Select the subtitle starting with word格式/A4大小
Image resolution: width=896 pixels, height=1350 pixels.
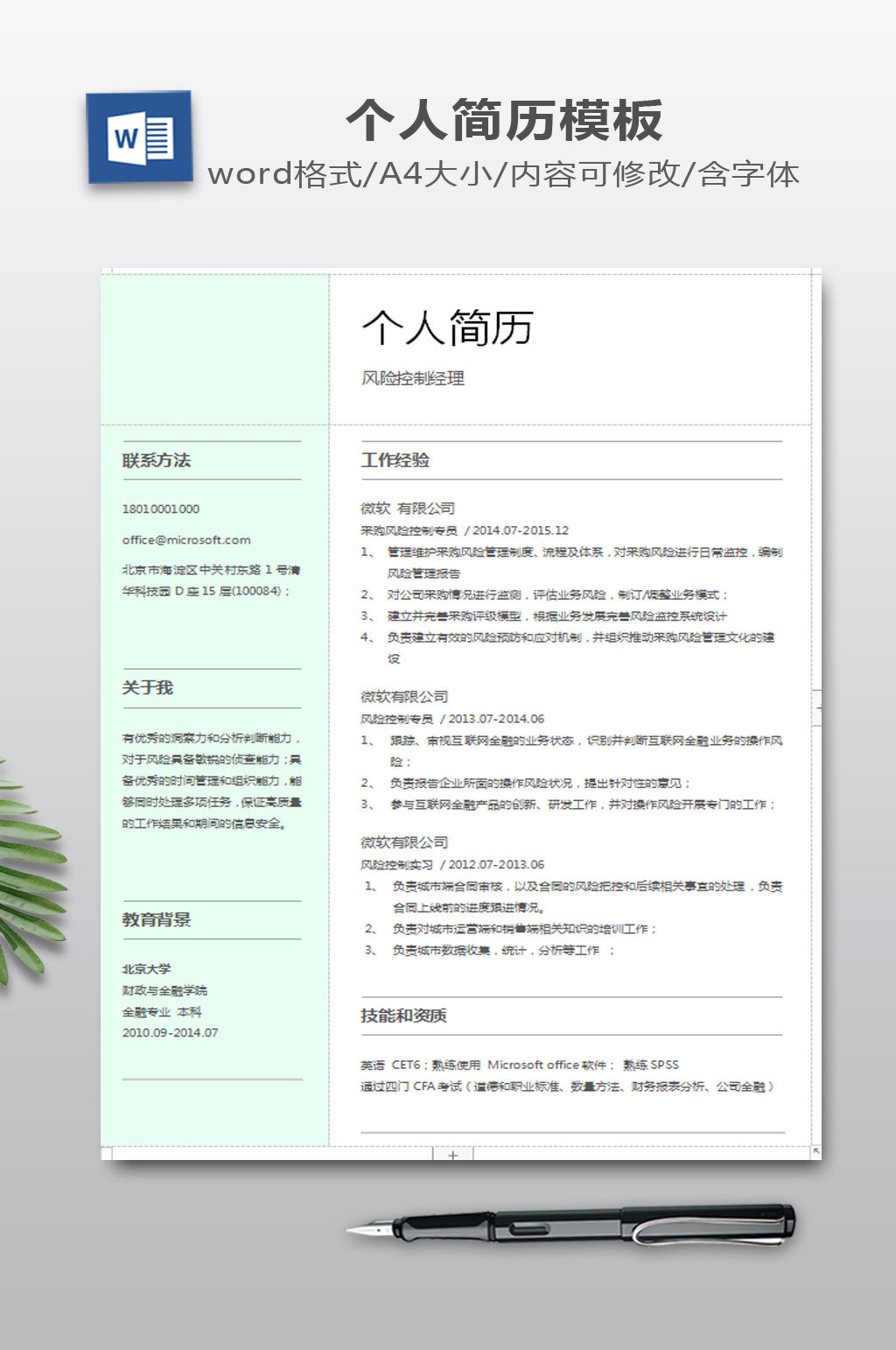[504, 174]
